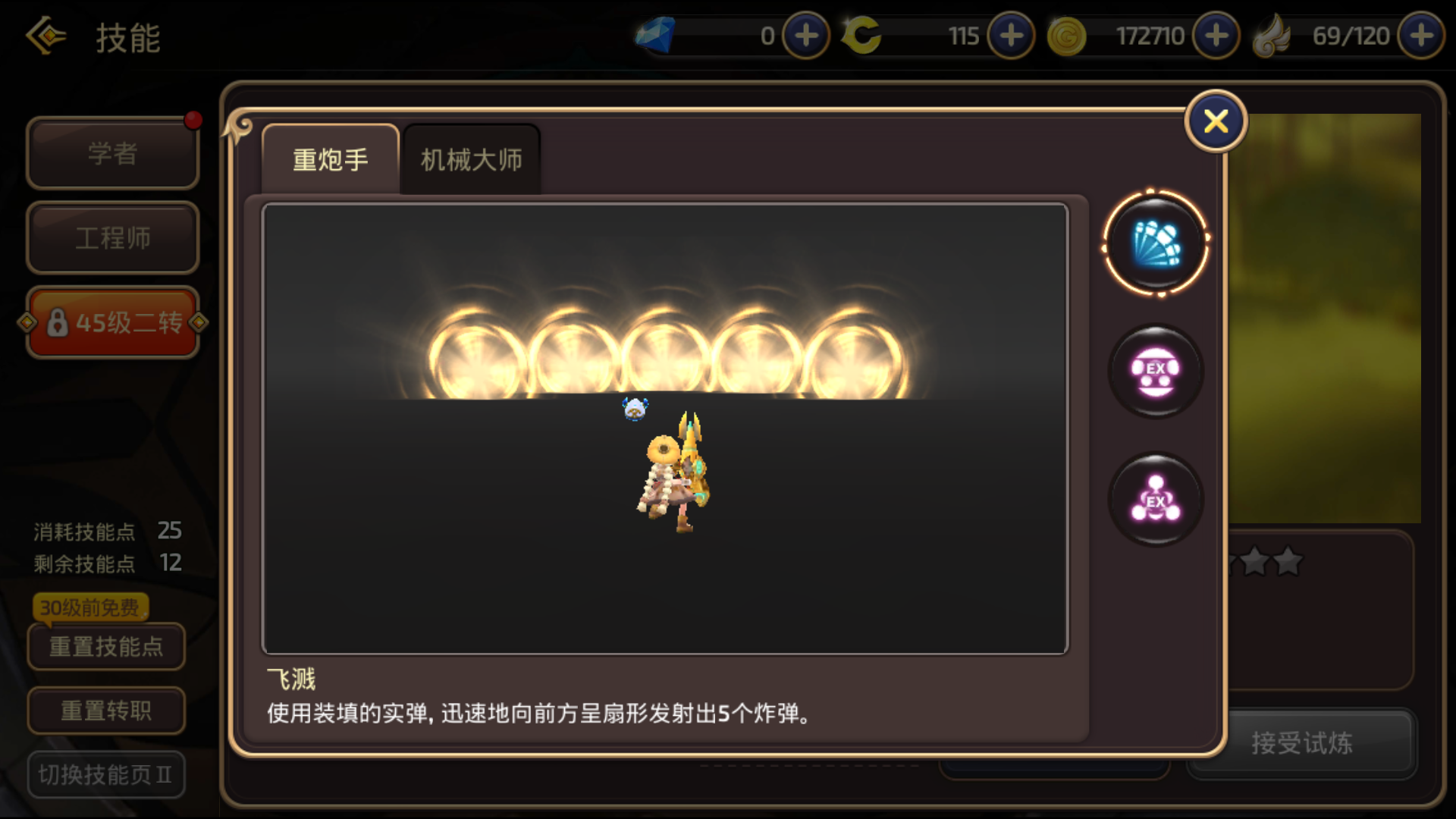
Task: Click the 重置技能点 button
Action: 106,646
